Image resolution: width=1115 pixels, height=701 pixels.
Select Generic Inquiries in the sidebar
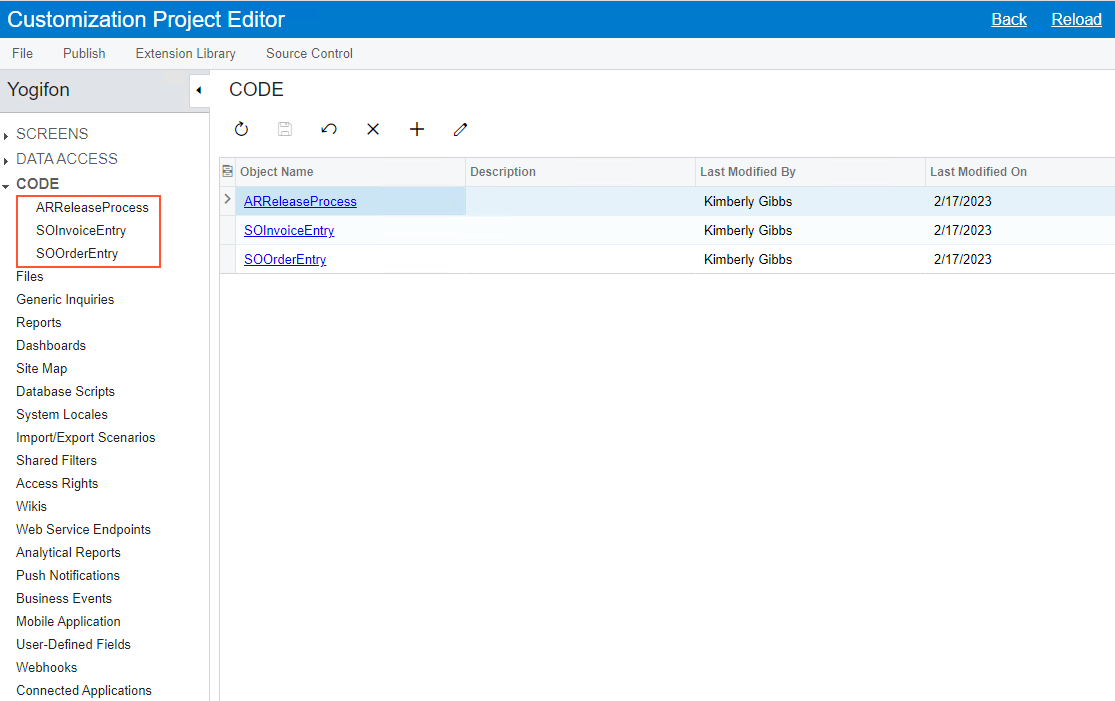(65, 300)
